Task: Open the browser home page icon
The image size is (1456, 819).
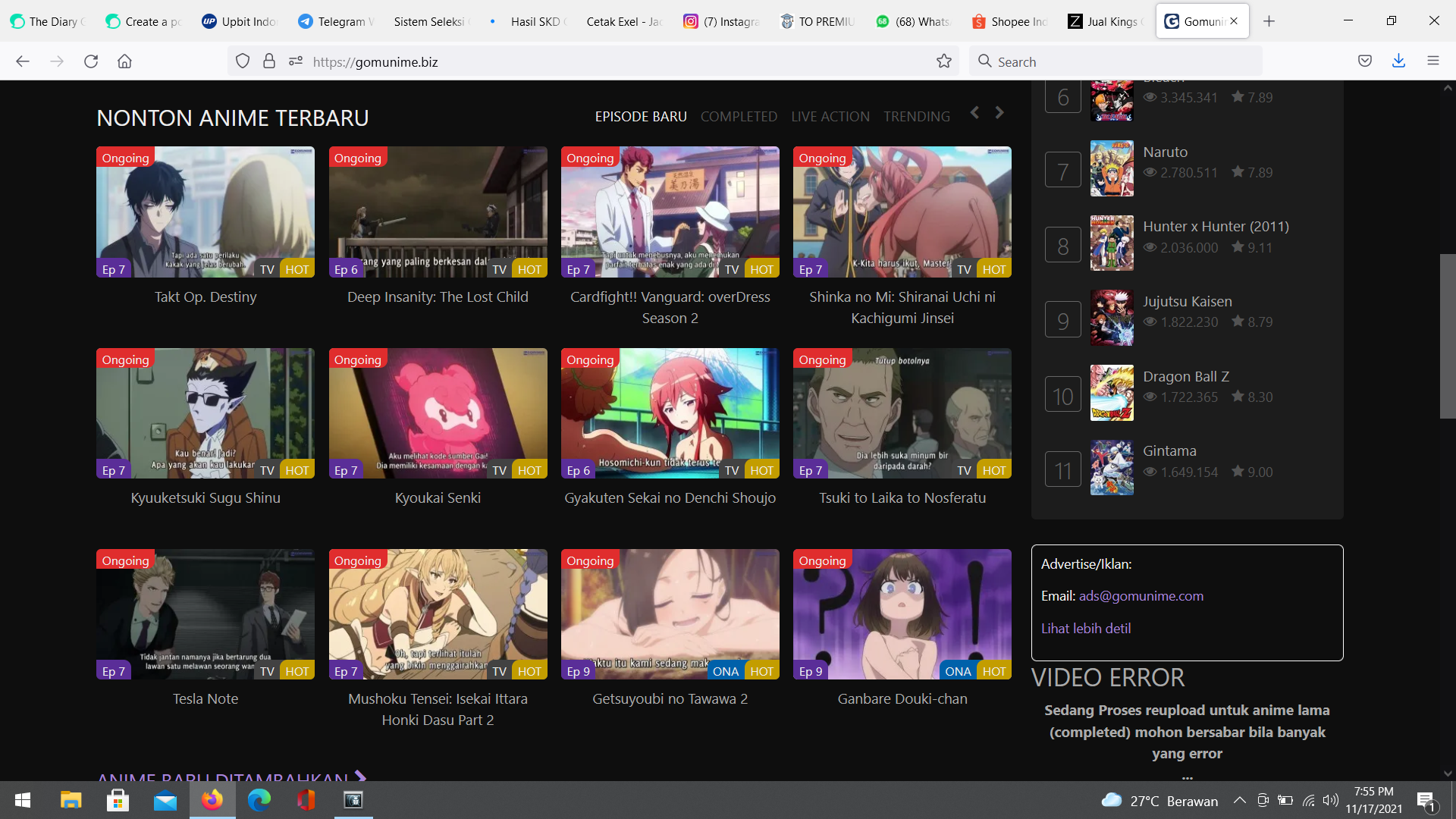Action: 124,61
